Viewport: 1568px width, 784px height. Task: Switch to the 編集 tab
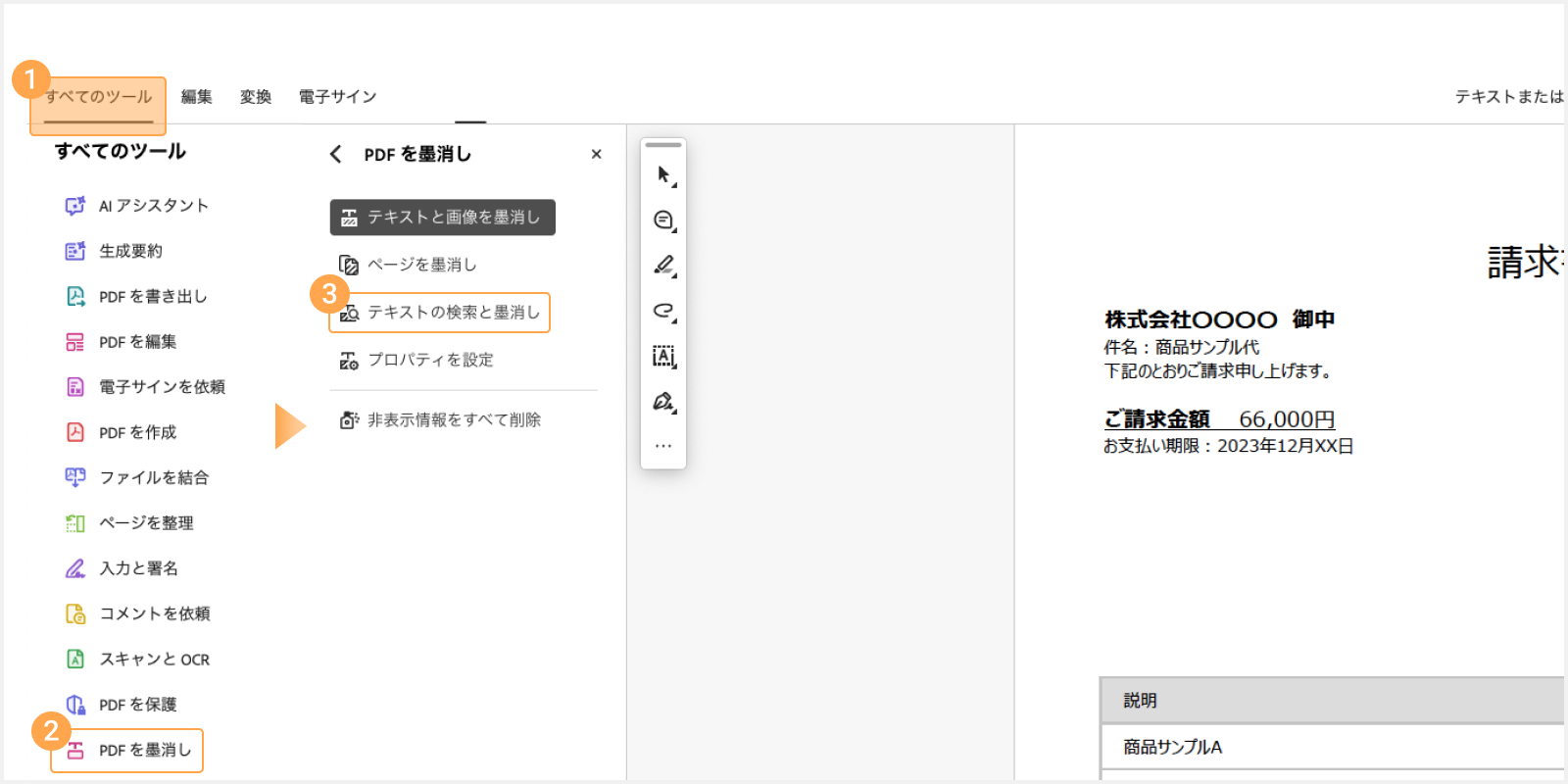197,97
